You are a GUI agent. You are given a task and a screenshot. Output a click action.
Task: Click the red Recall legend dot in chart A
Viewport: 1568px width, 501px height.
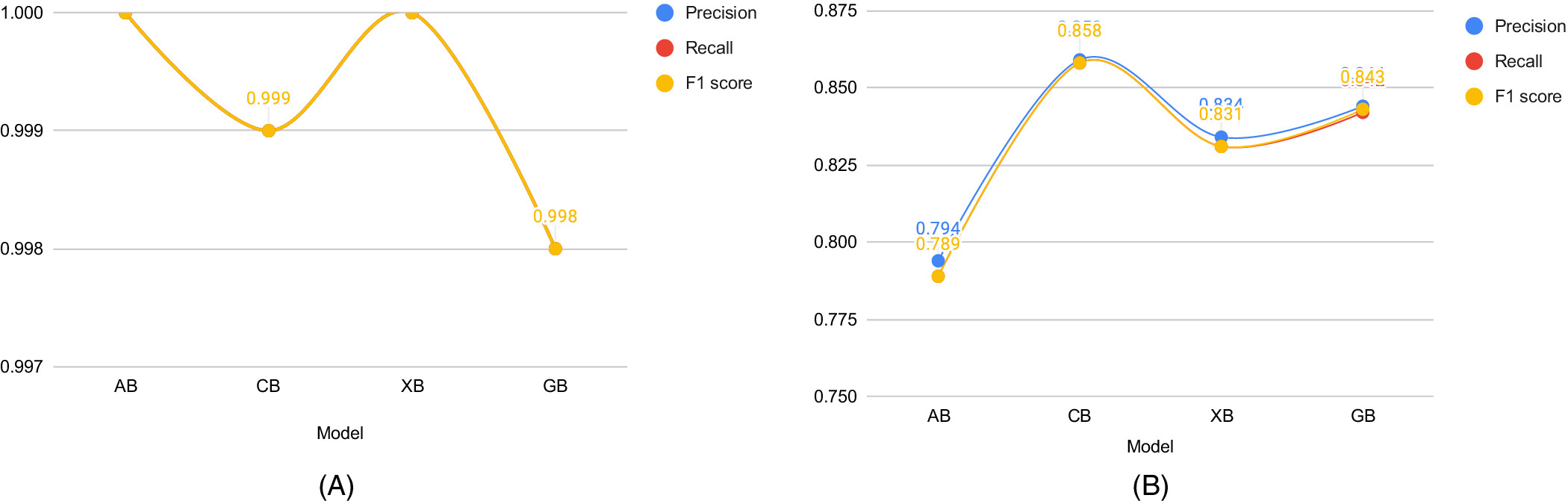coord(665,48)
